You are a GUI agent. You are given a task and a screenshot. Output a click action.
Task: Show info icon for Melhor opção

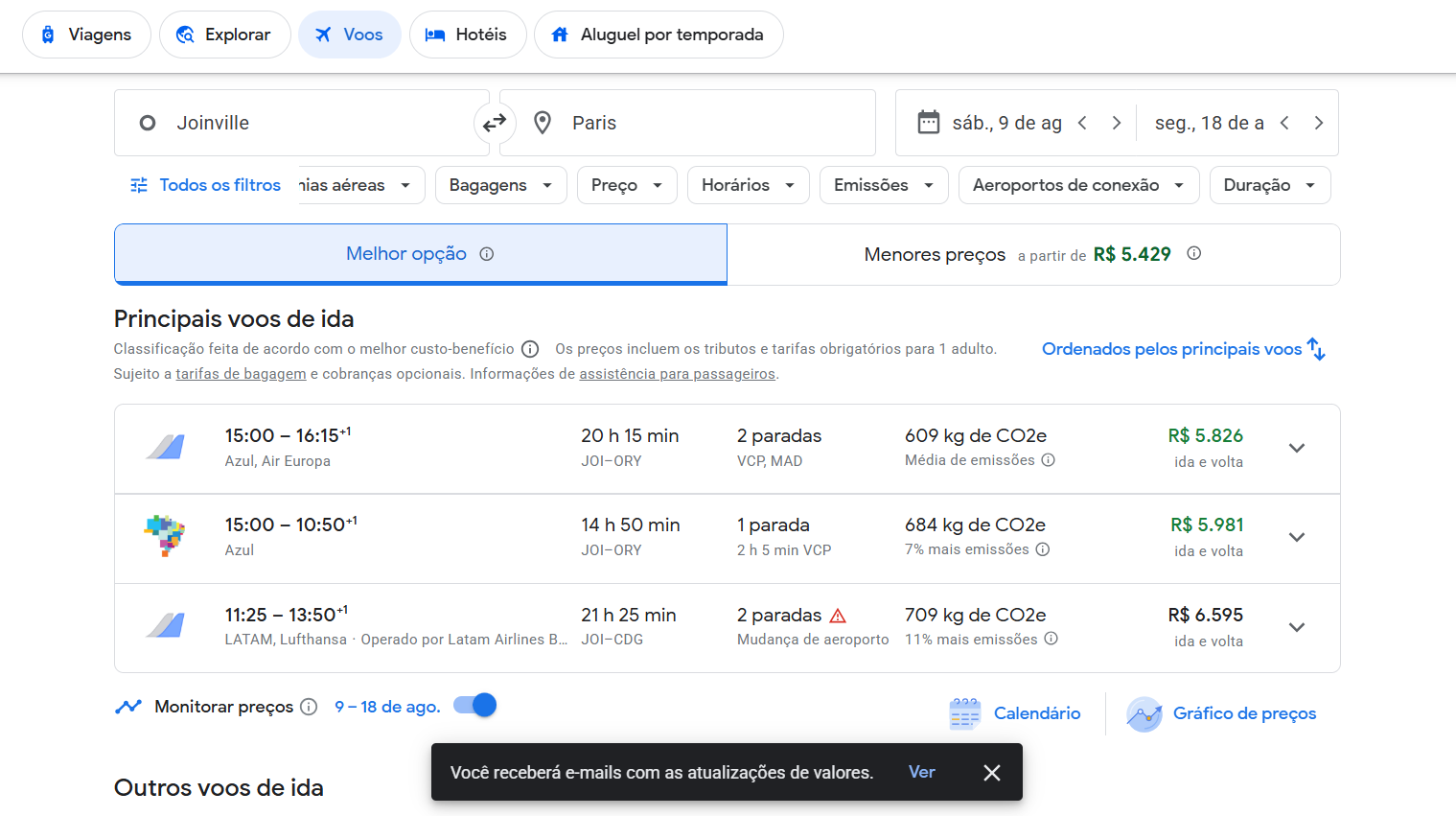coord(487,254)
